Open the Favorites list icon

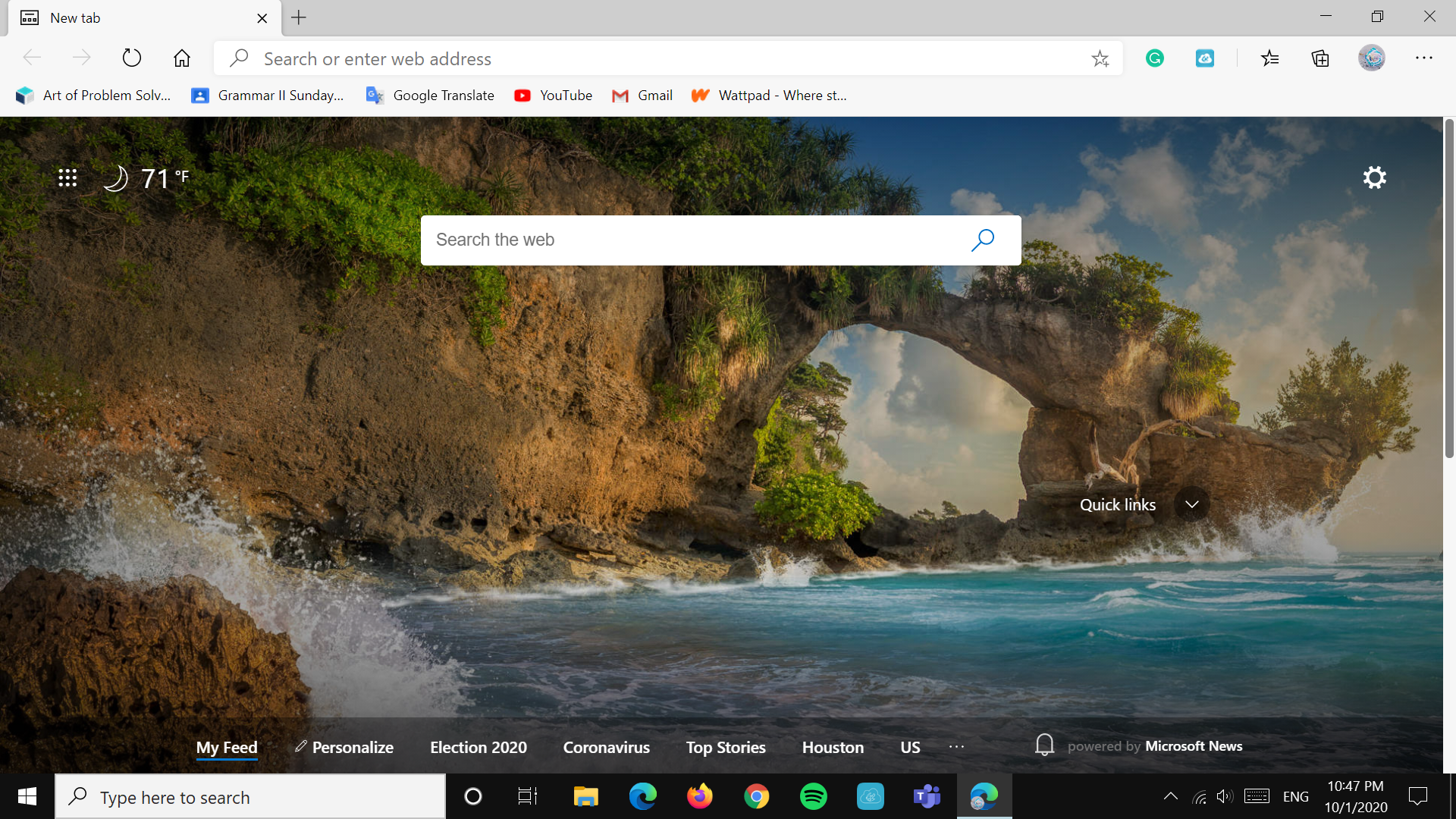coord(1270,58)
